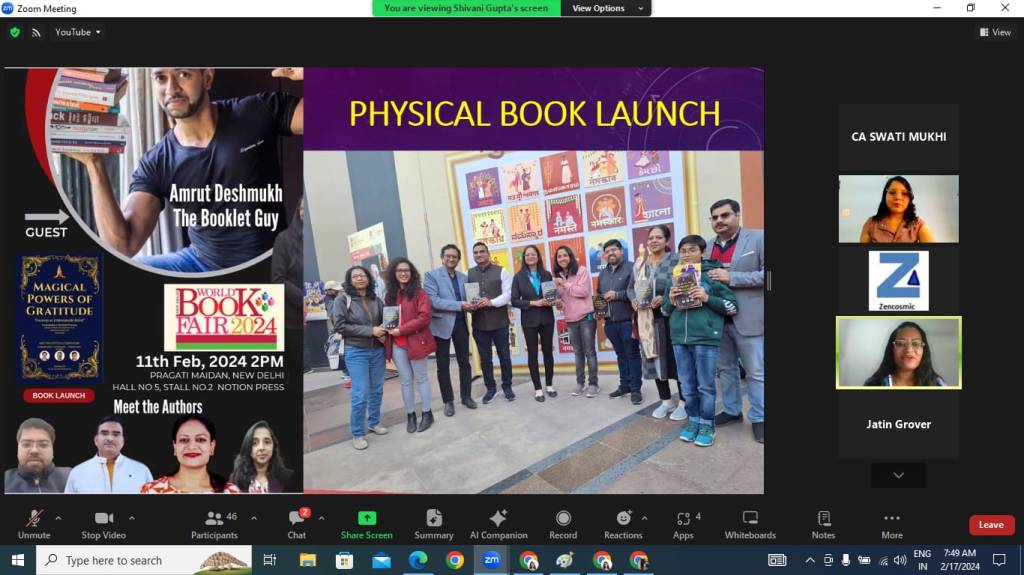Start recording with Record button
This screenshot has height=575, width=1024.
click(563, 524)
